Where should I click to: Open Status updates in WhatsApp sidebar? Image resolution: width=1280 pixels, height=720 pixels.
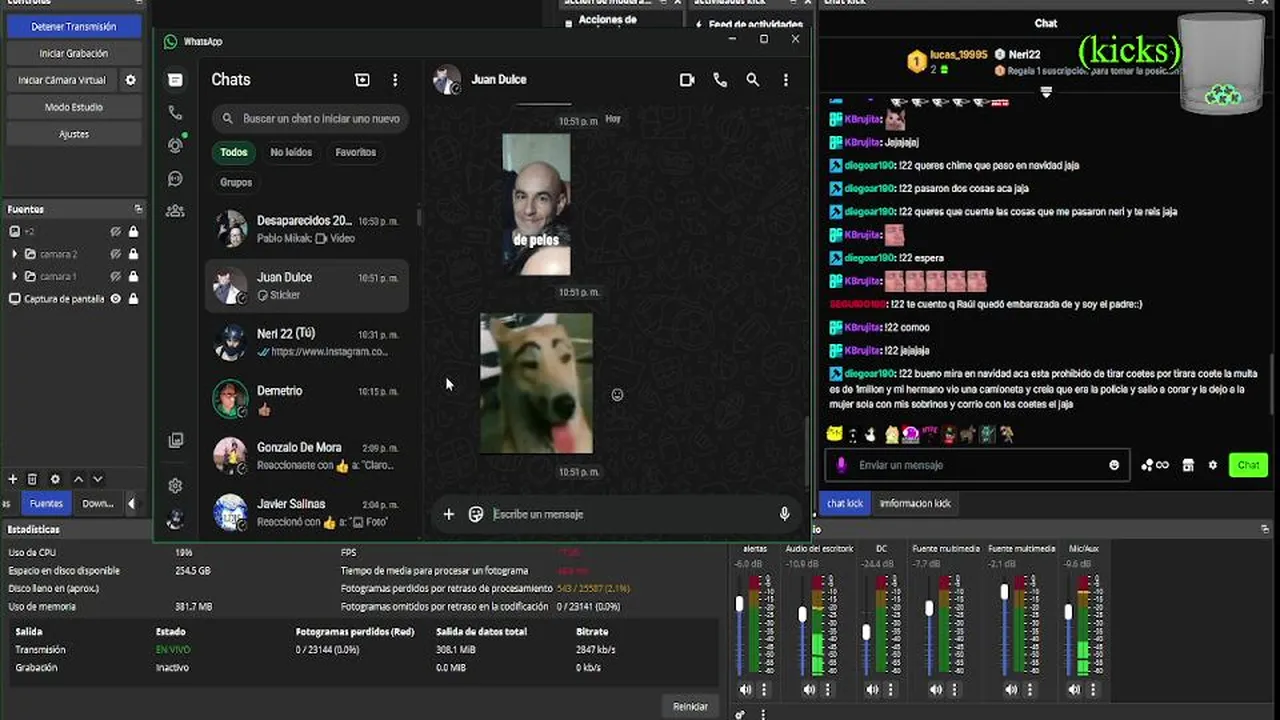pos(175,145)
